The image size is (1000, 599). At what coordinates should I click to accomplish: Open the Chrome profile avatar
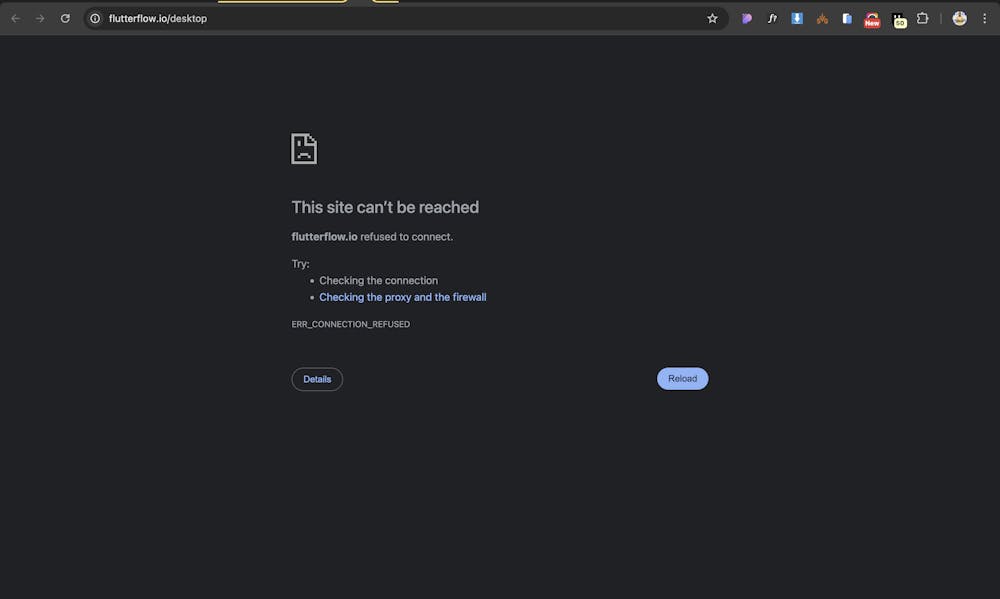coord(960,18)
